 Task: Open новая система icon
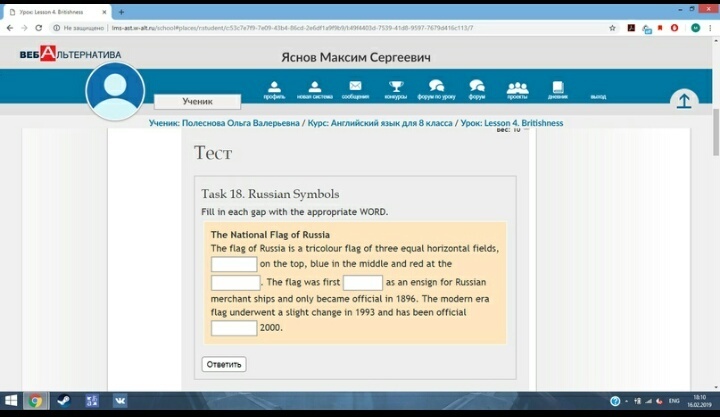tap(314, 89)
